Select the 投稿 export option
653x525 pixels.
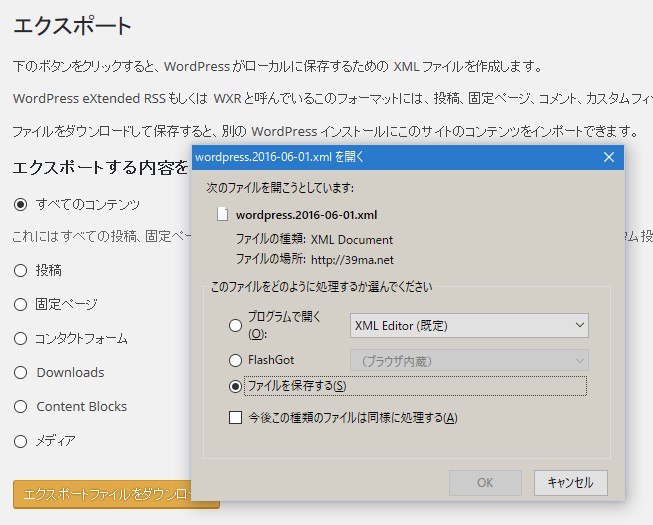point(20,271)
